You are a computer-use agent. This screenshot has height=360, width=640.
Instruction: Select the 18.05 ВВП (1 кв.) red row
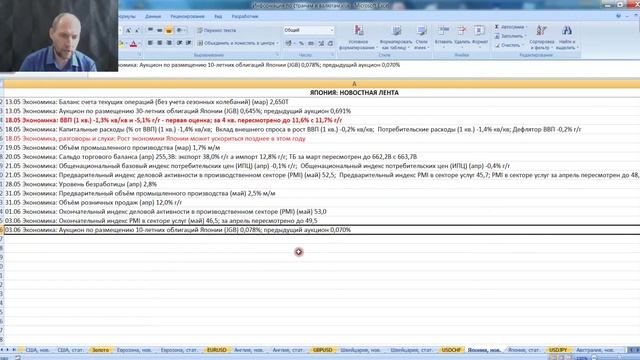pos(322,120)
